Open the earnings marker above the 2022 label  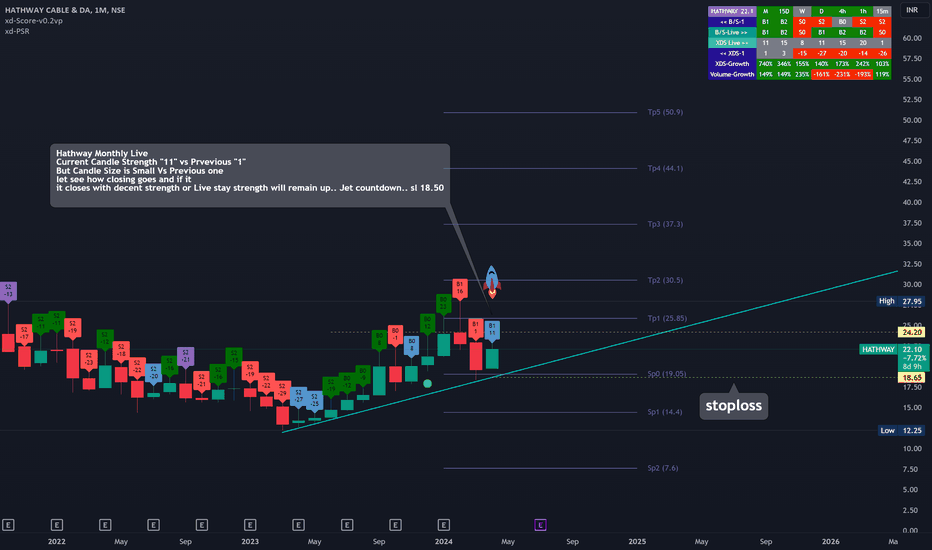56,524
